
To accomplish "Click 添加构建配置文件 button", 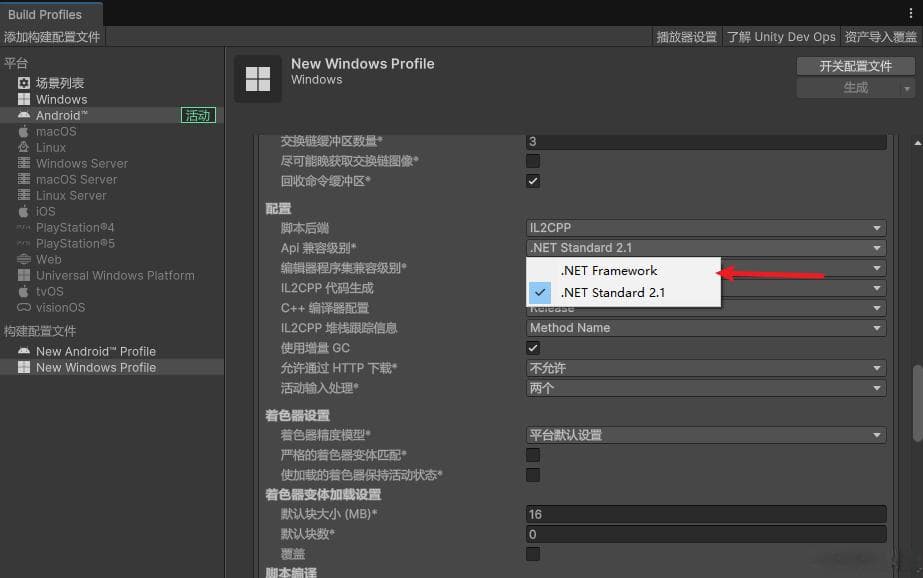I will tap(52, 37).
